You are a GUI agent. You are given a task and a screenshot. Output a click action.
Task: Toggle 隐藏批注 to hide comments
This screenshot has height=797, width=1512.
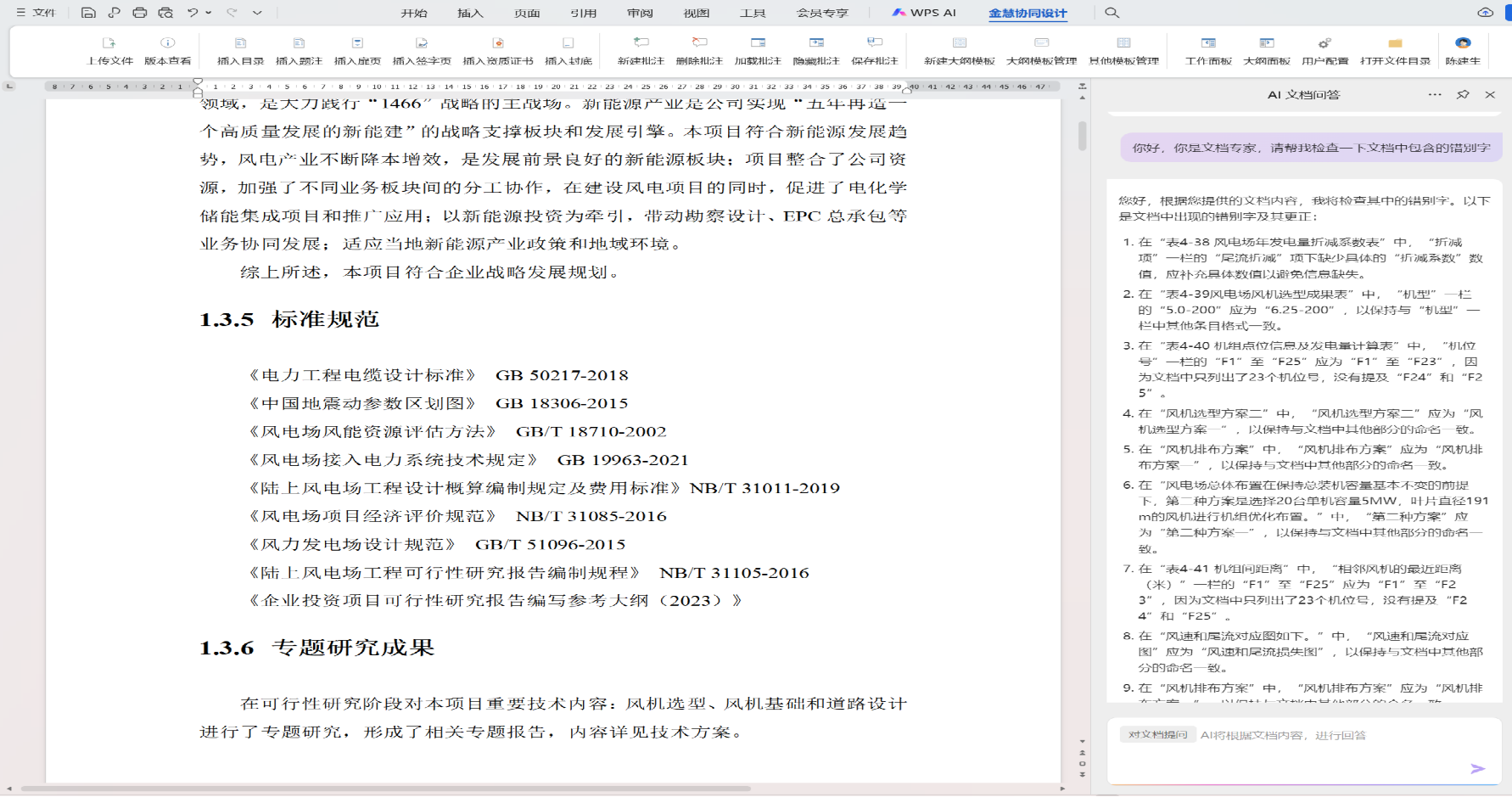[815, 43]
